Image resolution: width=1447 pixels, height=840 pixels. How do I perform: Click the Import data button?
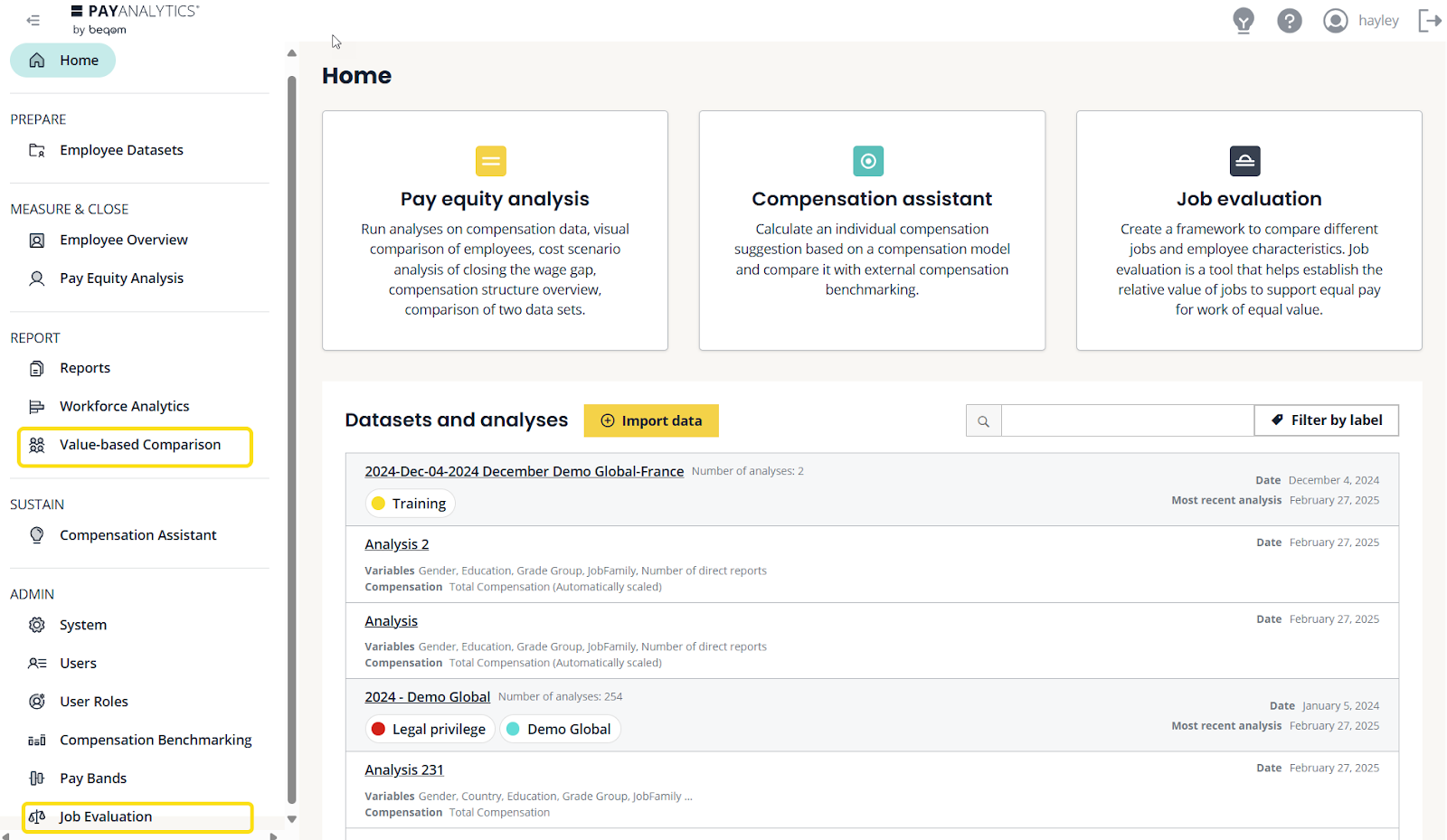click(x=651, y=420)
